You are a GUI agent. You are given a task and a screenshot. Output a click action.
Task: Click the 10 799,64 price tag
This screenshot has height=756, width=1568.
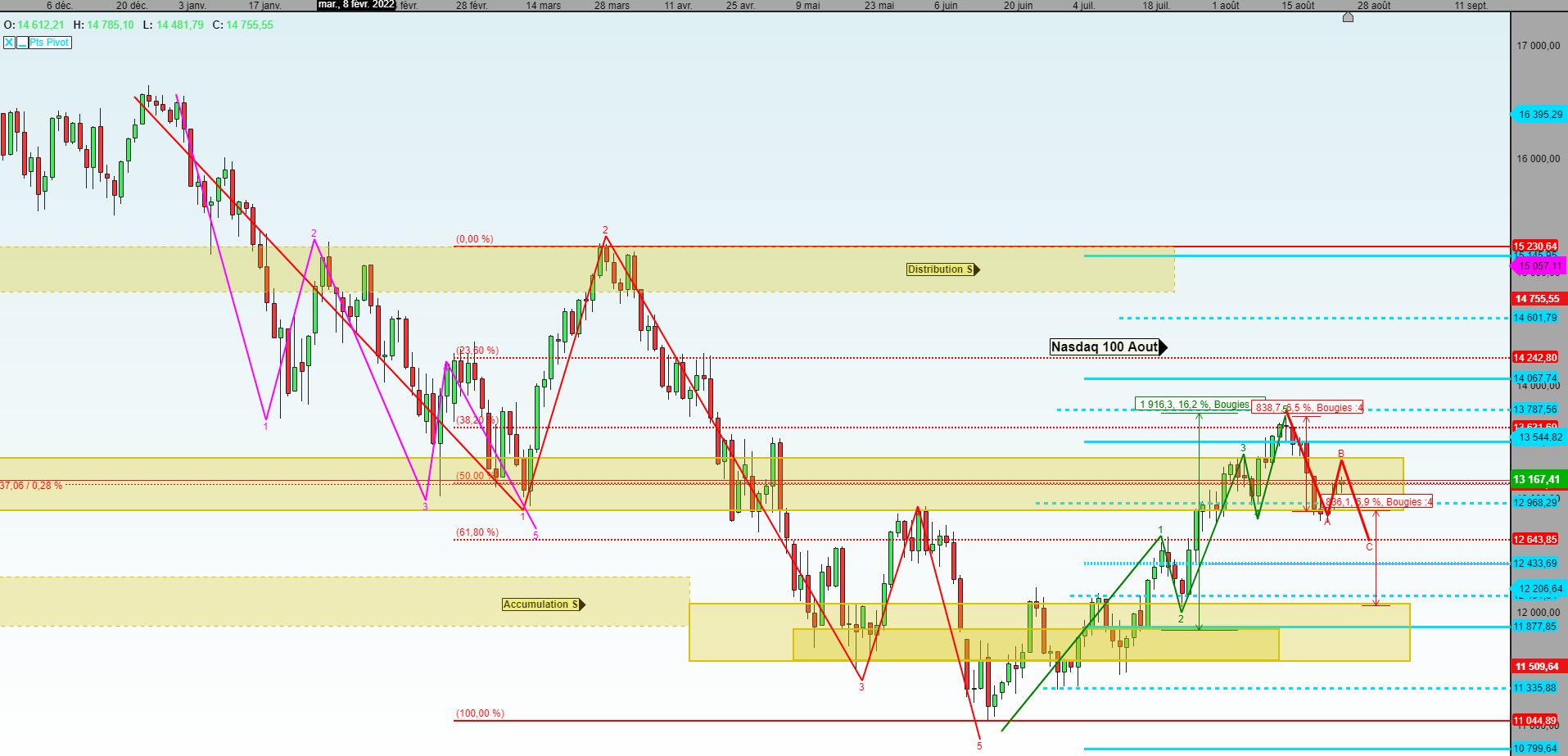1535,749
